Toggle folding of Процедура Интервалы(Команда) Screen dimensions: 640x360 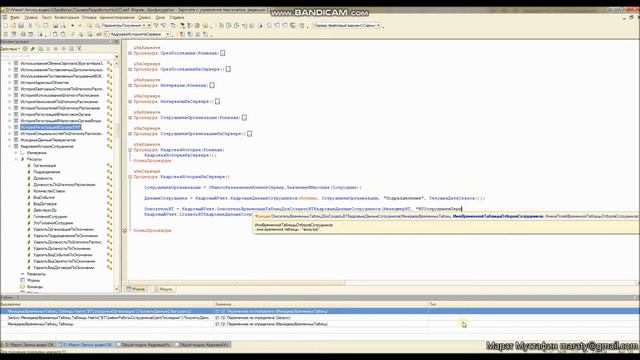pyautogui.click(x=130, y=85)
